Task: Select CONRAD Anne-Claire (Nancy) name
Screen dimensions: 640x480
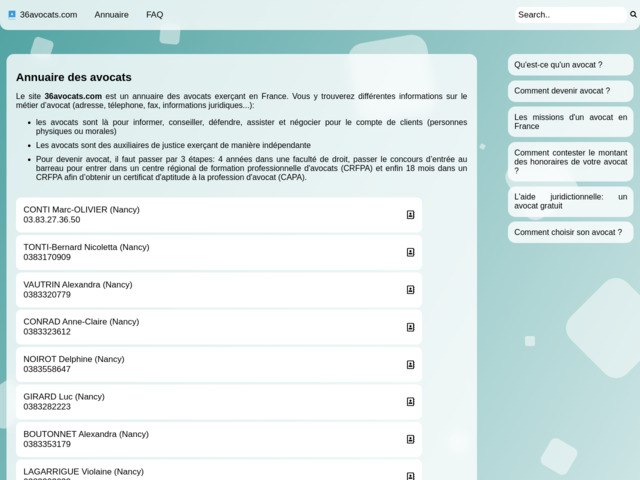Action: coord(81,322)
